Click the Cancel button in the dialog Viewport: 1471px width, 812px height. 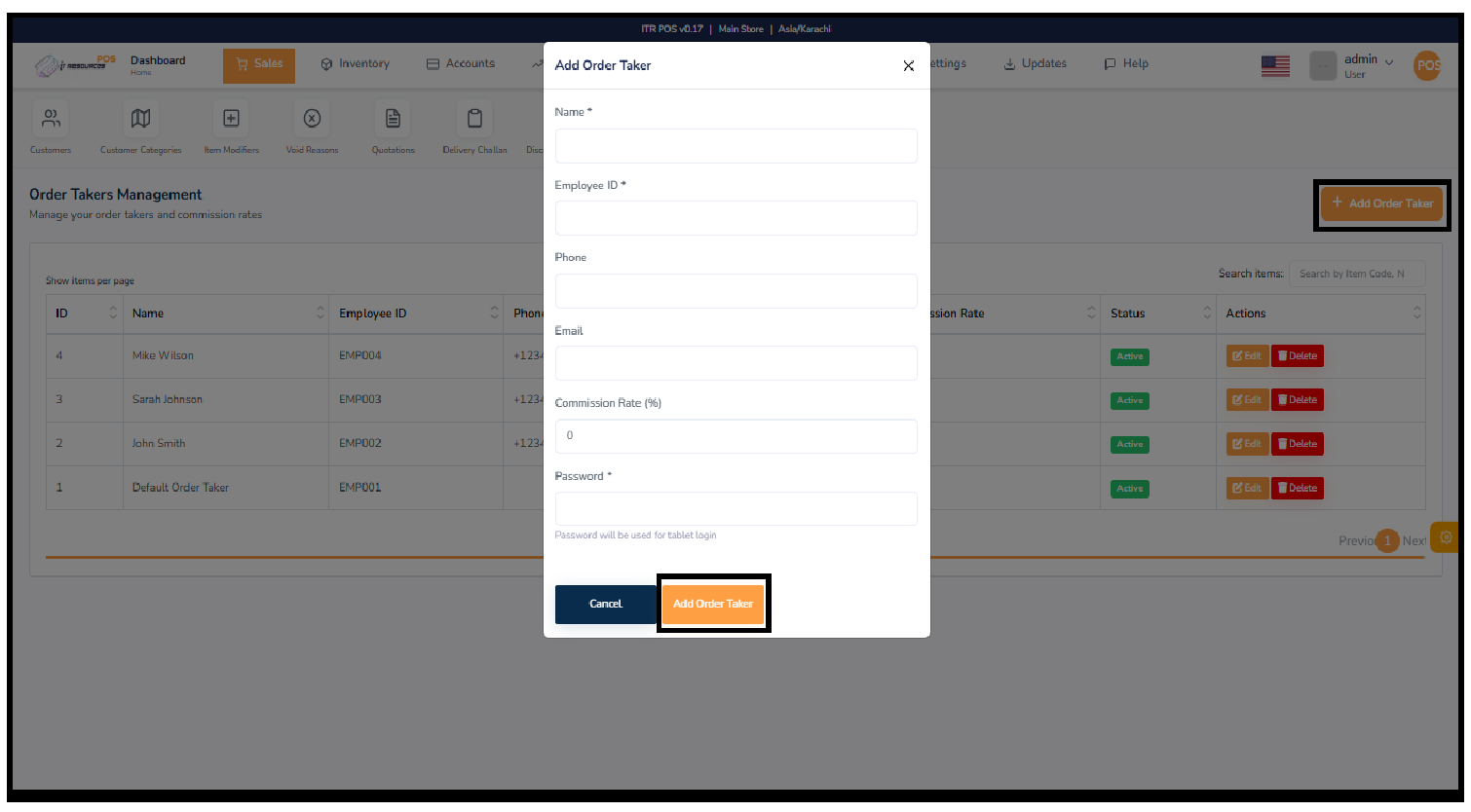(x=605, y=604)
